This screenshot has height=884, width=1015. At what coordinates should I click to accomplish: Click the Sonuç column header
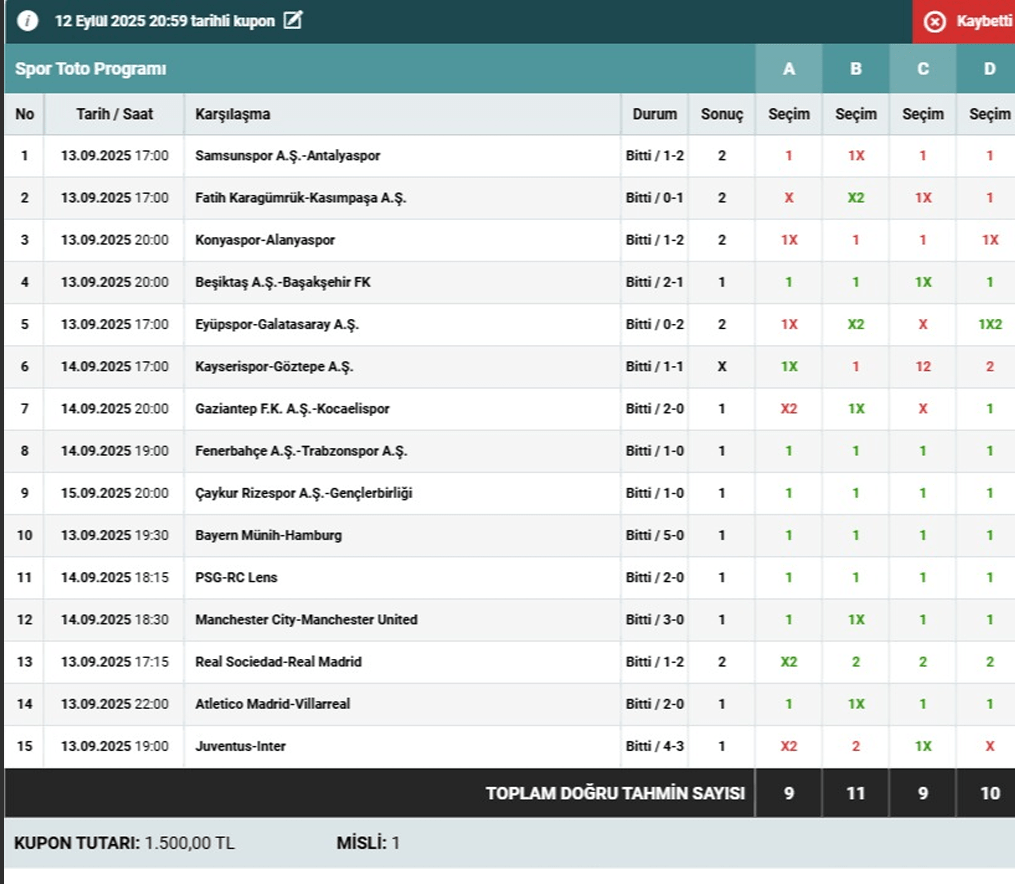point(721,114)
